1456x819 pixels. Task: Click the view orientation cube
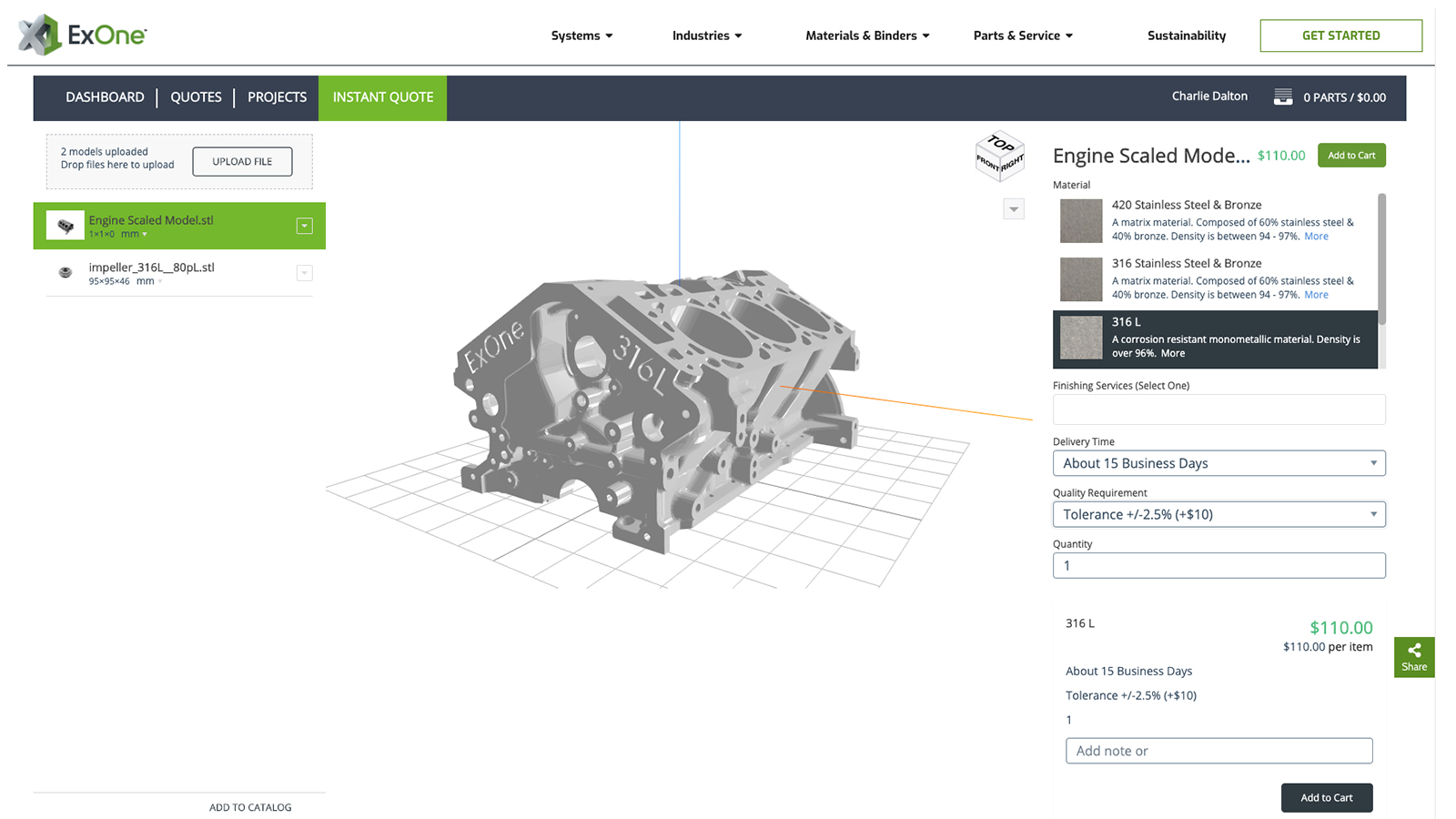[1000, 157]
